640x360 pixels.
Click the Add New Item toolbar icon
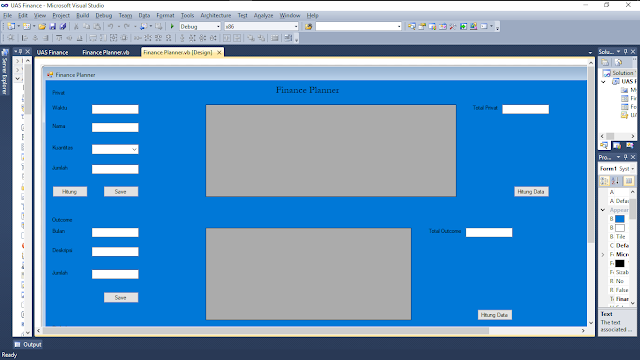pos(27,27)
